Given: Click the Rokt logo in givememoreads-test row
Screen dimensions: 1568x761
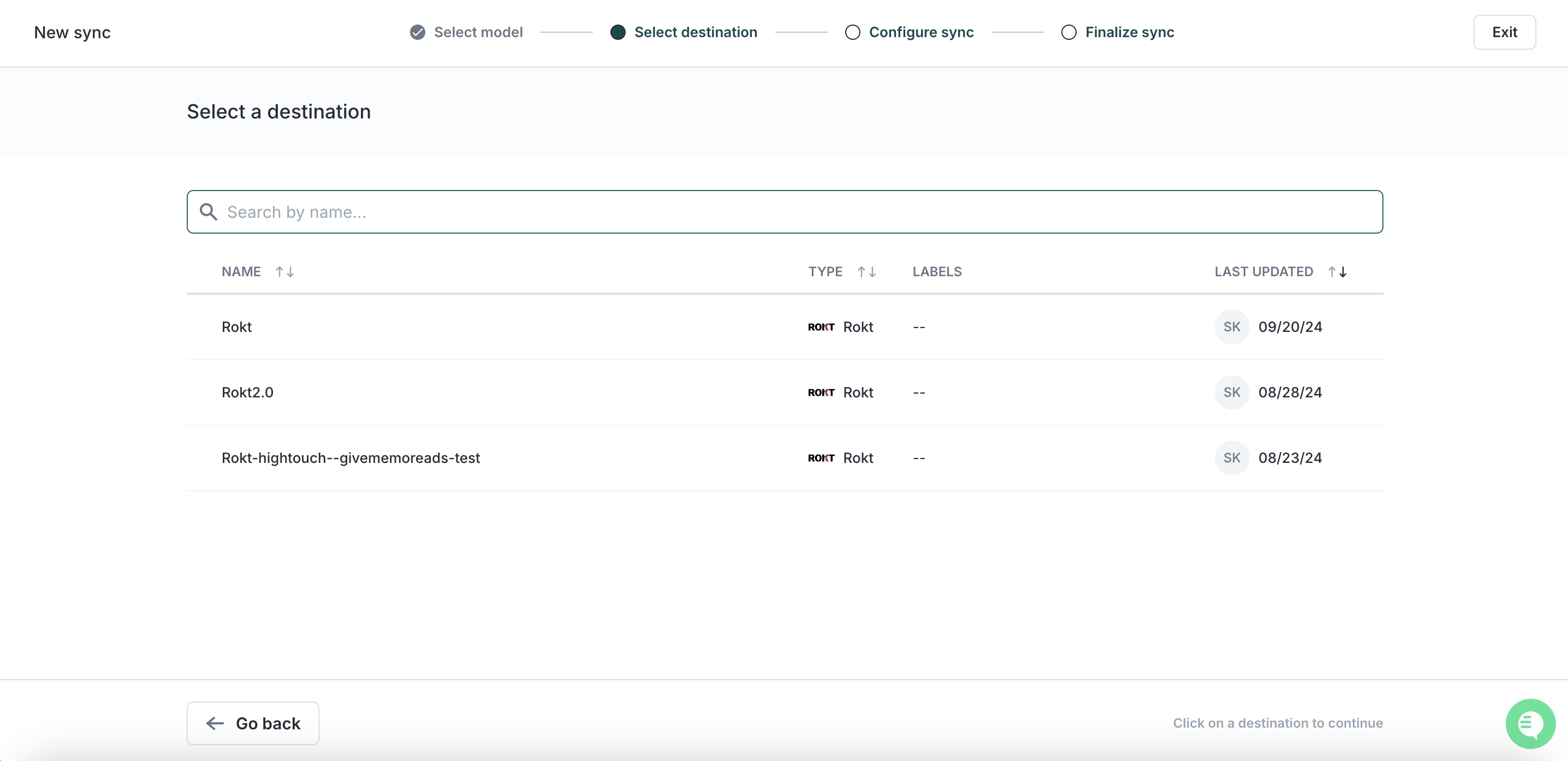Looking at the screenshot, I should click(x=821, y=458).
